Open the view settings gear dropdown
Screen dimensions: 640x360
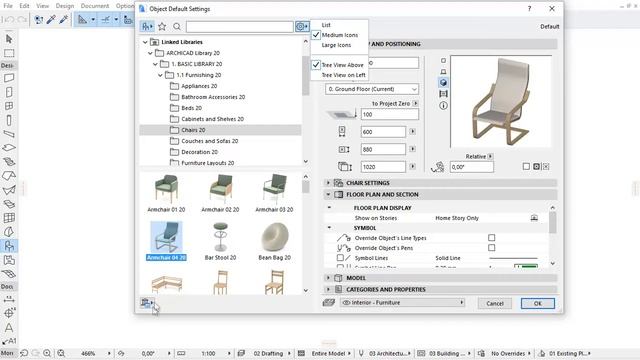302,27
